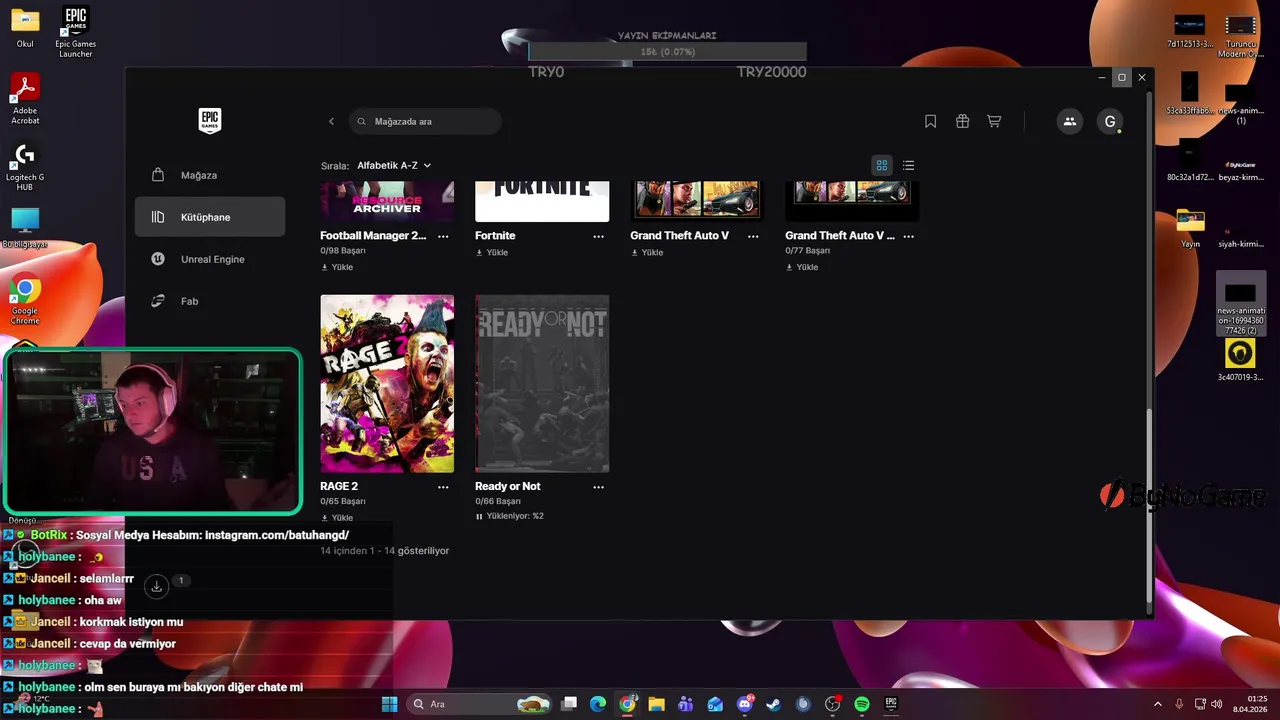Open the RAGE 2 cover thumbnail
The height and width of the screenshot is (720, 1280).
[x=387, y=383]
